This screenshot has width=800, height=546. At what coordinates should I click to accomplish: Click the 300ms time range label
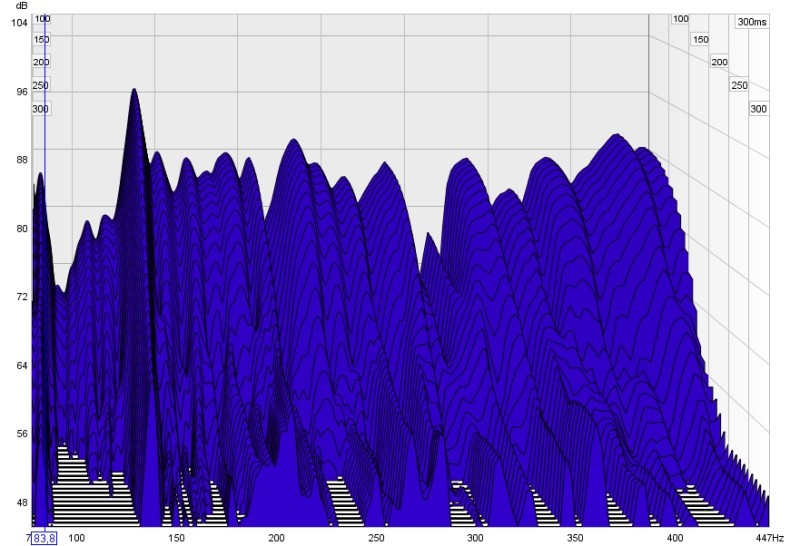(x=752, y=22)
